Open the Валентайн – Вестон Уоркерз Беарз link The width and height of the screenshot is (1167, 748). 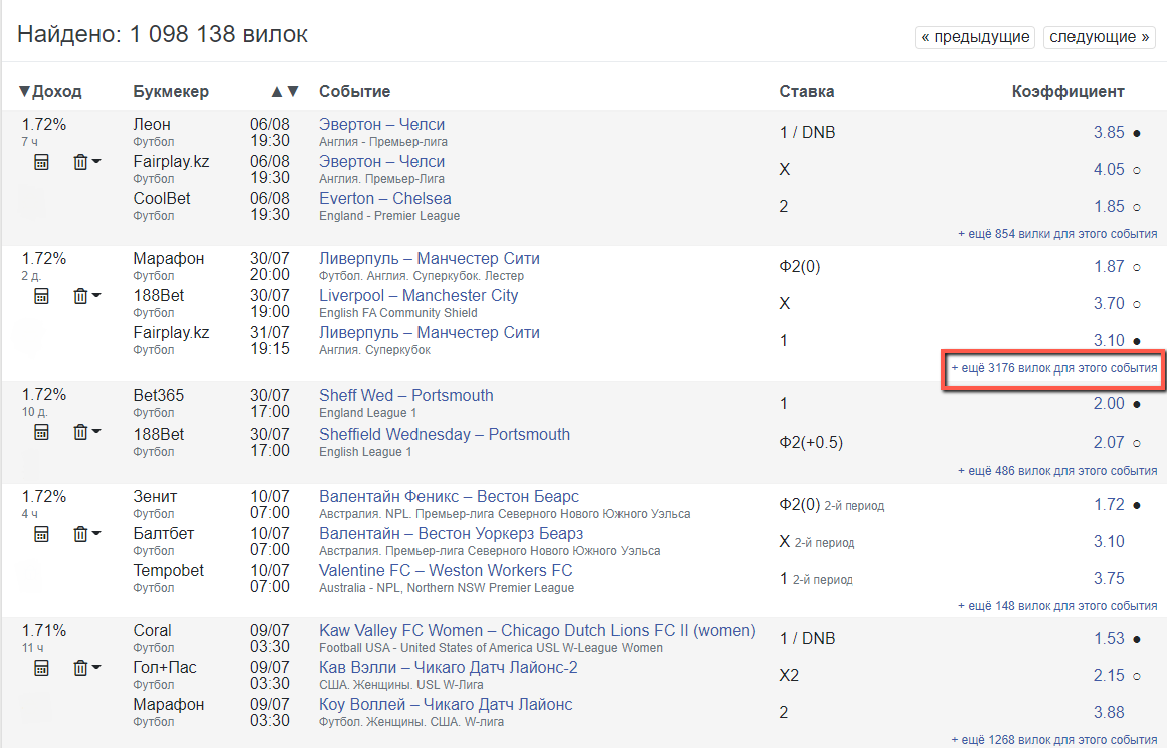pyautogui.click(x=451, y=534)
